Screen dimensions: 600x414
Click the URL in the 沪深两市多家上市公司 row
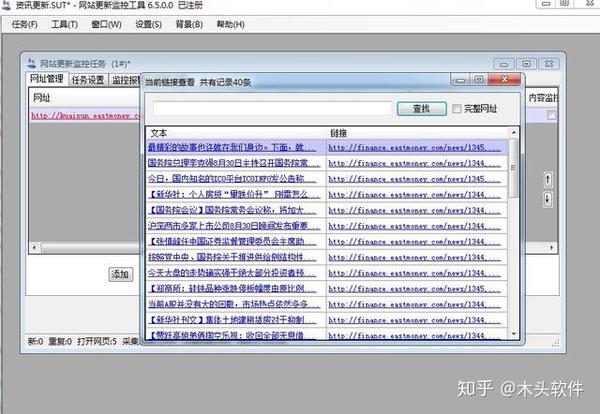(414, 226)
